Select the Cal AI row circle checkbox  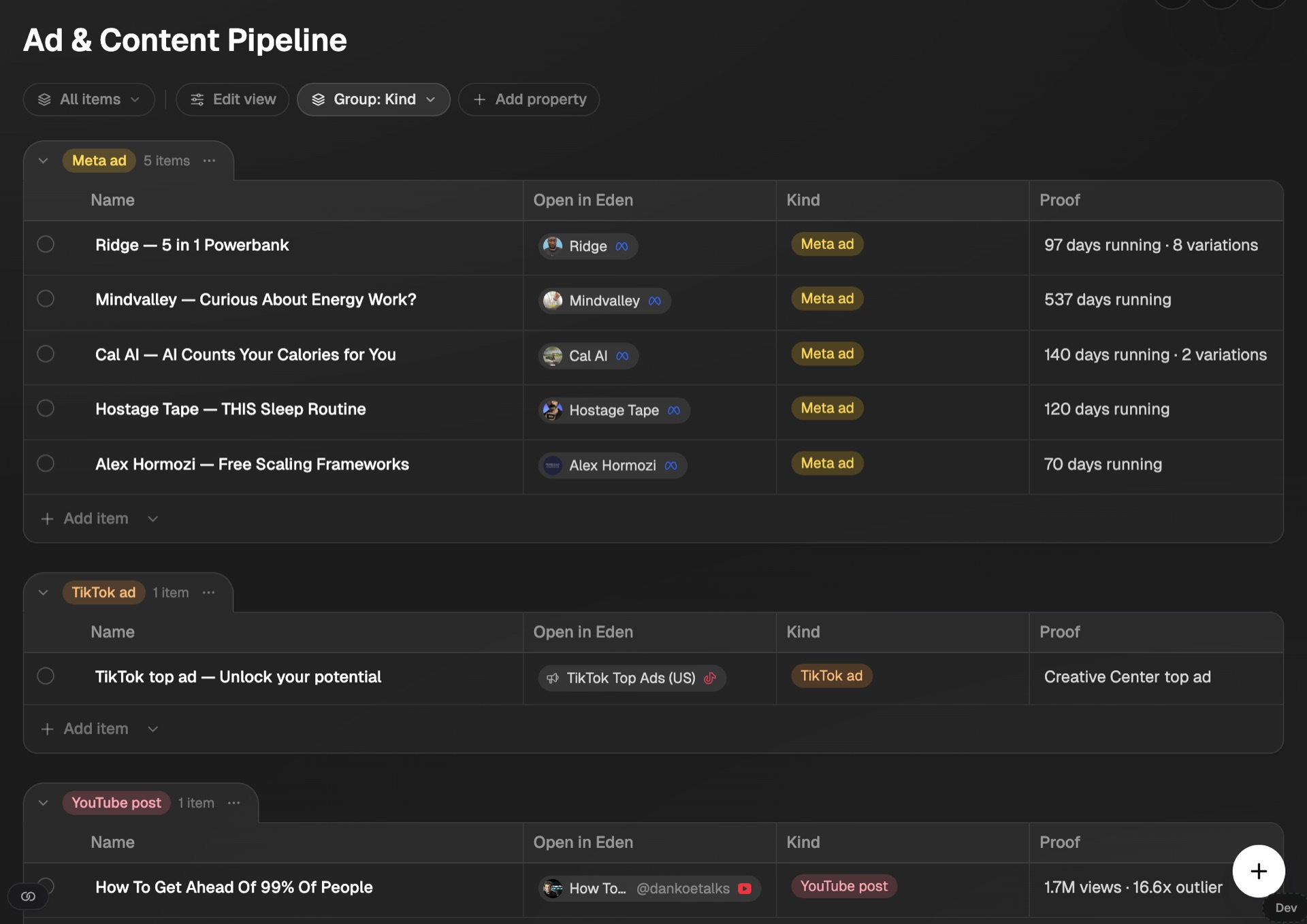[46, 354]
